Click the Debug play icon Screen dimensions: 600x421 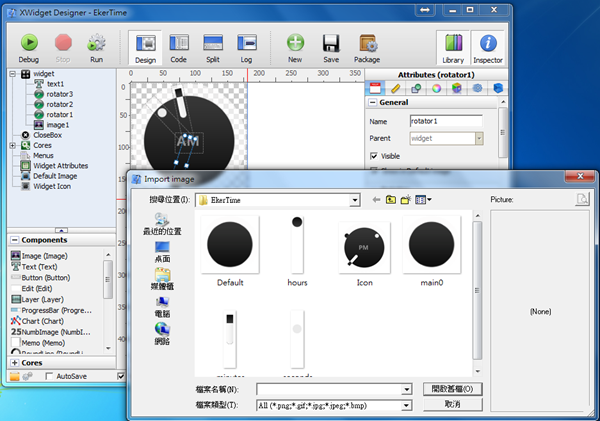pyautogui.click(x=29, y=43)
